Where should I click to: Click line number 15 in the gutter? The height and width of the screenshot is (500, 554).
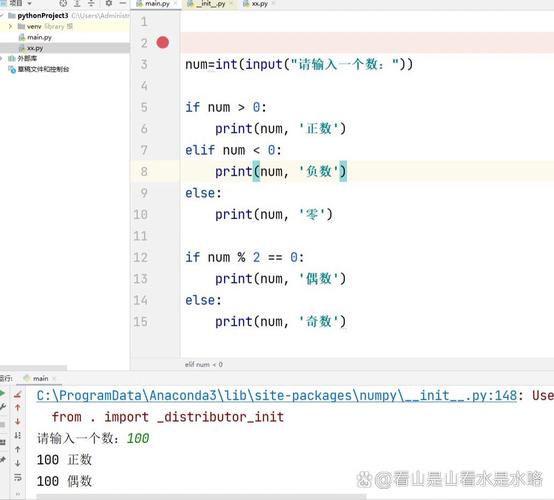point(141,322)
